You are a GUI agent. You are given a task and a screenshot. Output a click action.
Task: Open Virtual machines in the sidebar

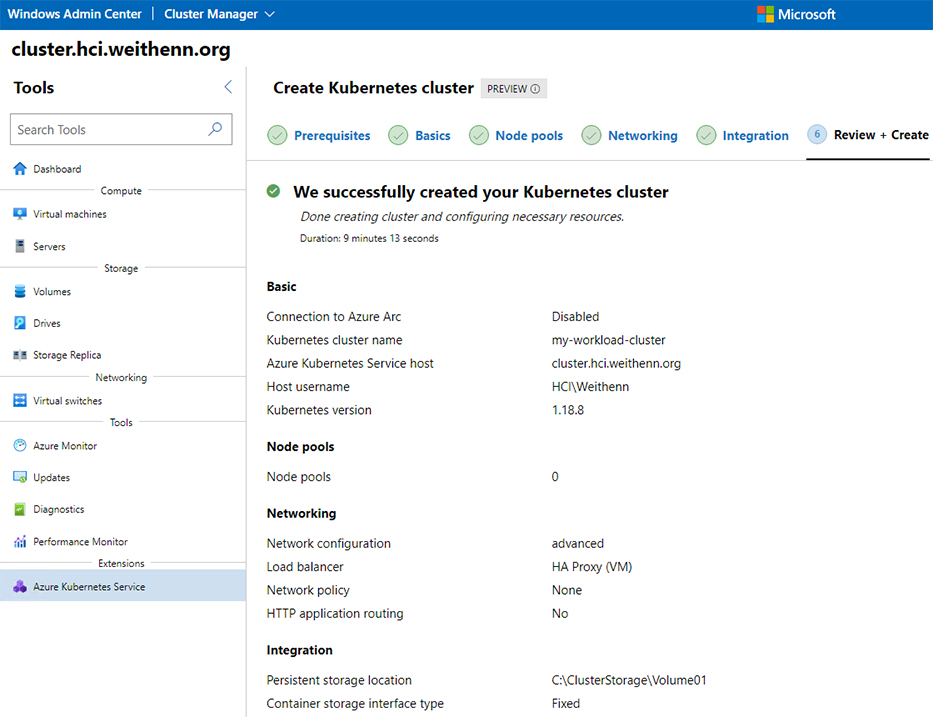click(x=123, y=214)
